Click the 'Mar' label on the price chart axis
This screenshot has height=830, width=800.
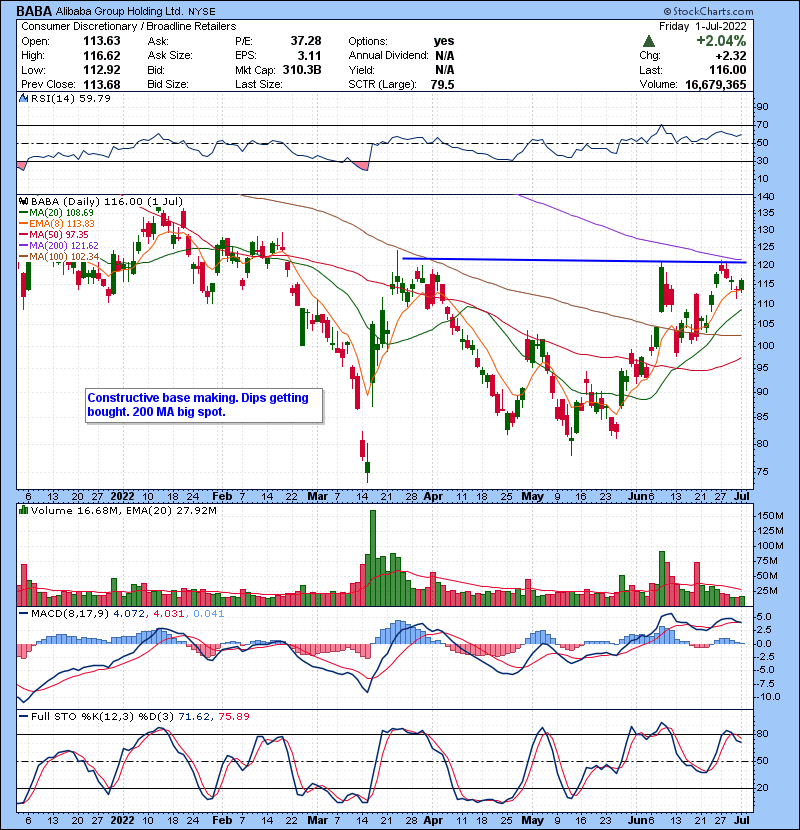(x=317, y=496)
